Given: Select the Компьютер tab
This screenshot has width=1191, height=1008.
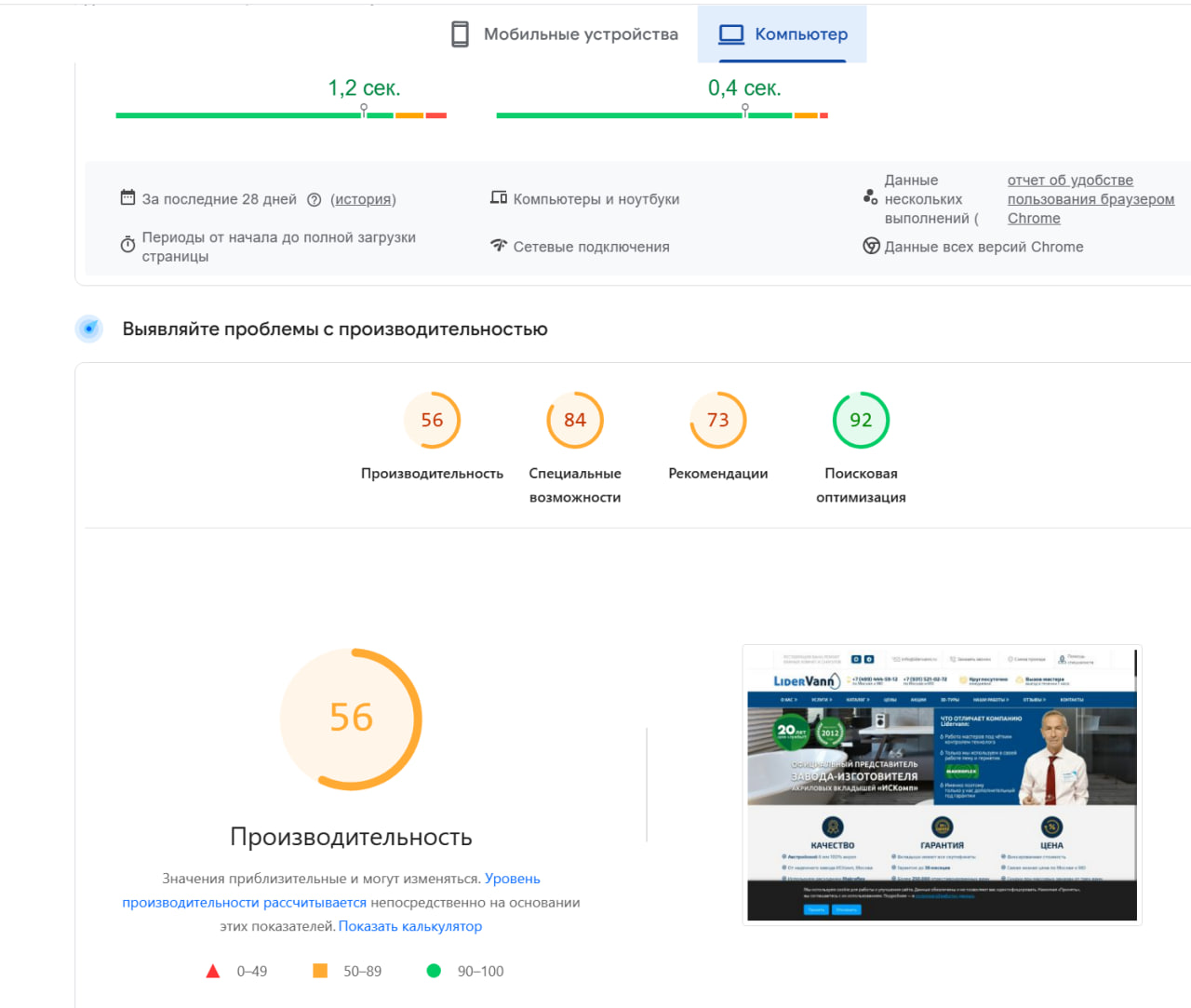Looking at the screenshot, I should point(783,34).
